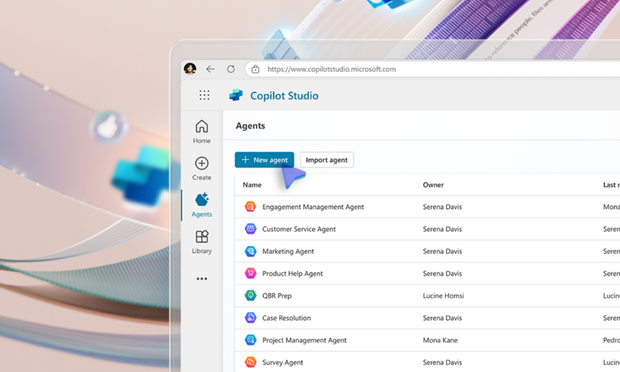Open the Case Resolution agent
The height and width of the screenshot is (372, 620).
(x=286, y=318)
